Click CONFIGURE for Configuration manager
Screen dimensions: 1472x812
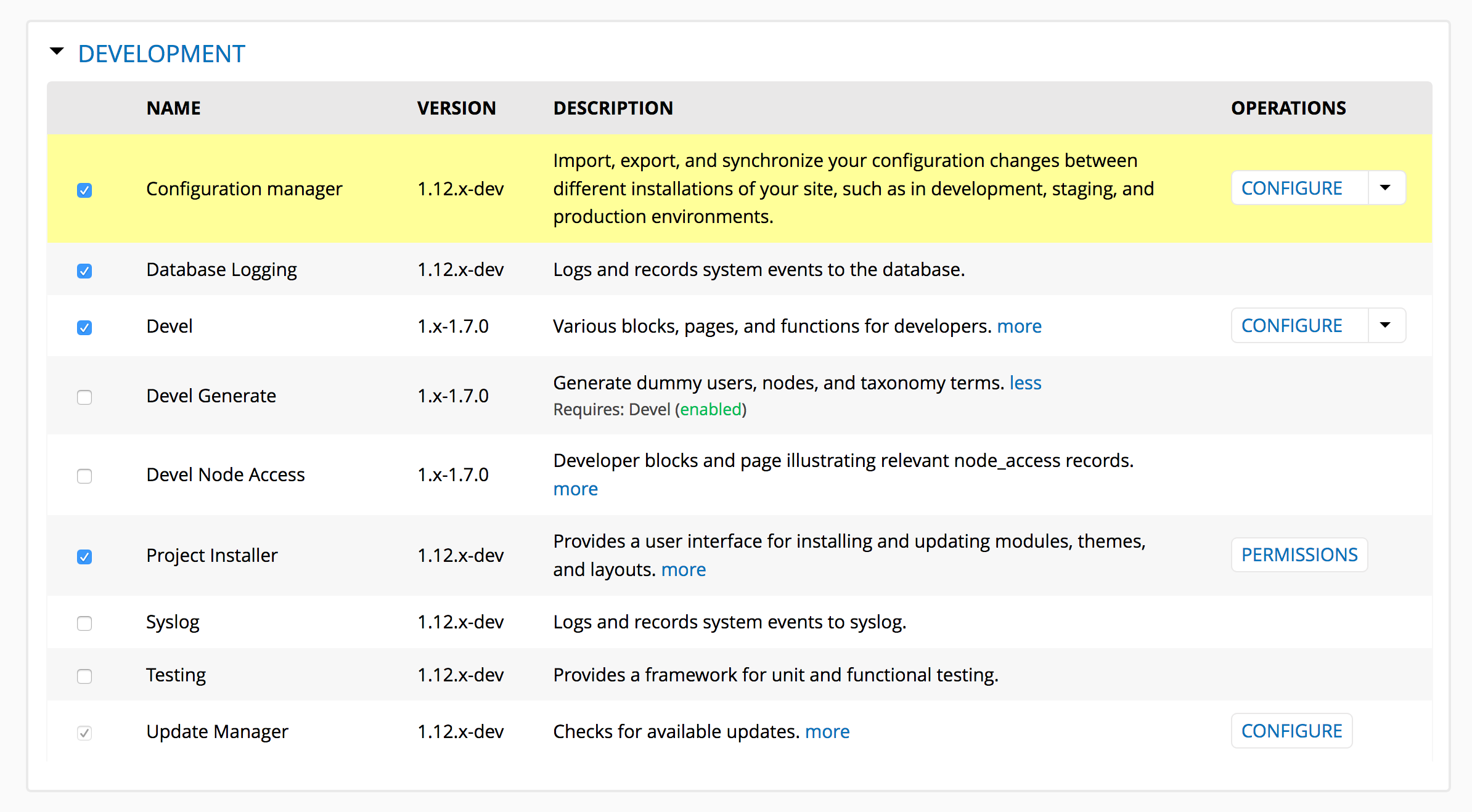coord(1292,187)
